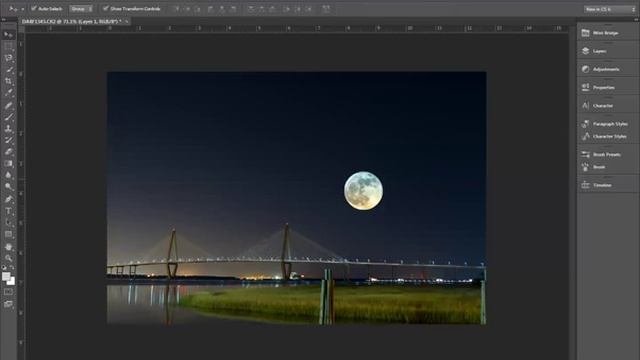Open the Group auto-select dropdown

[x=81, y=9]
